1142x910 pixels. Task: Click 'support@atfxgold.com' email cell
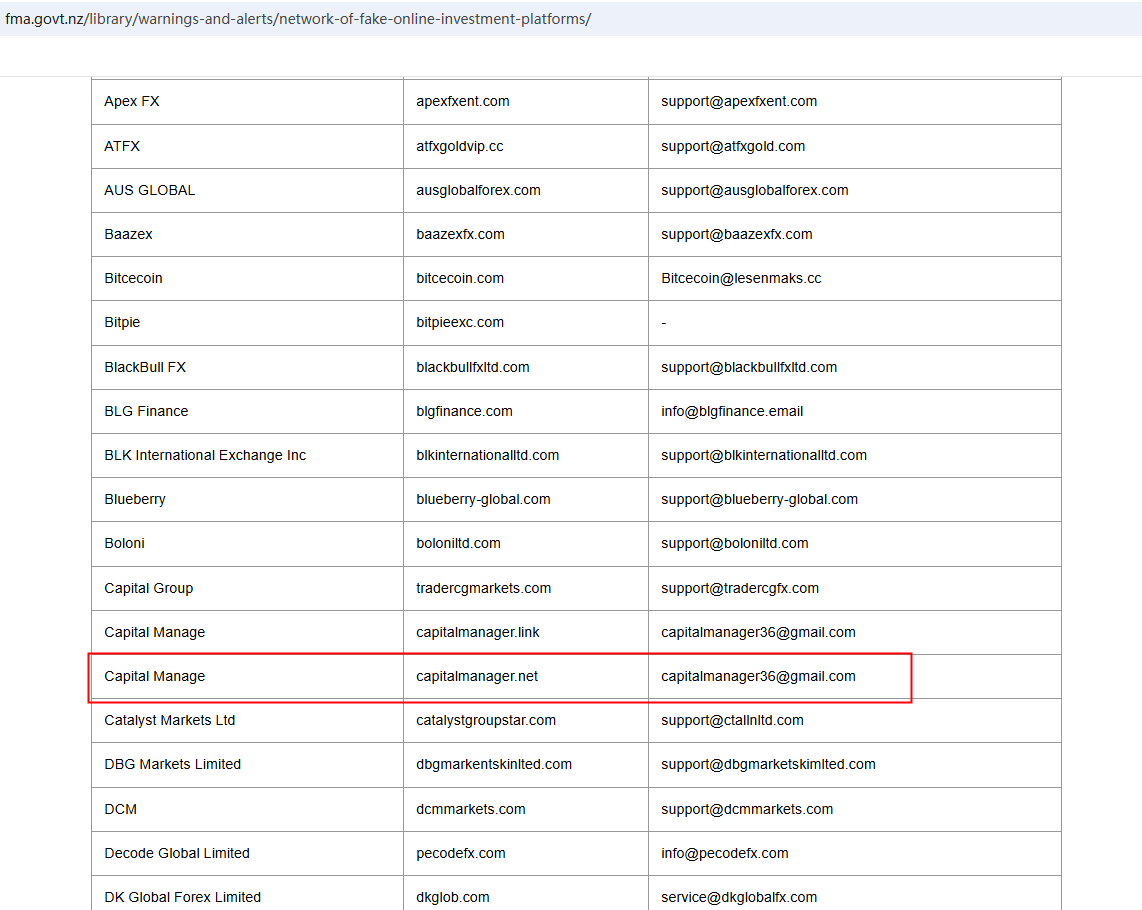click(x=854, y=146)
